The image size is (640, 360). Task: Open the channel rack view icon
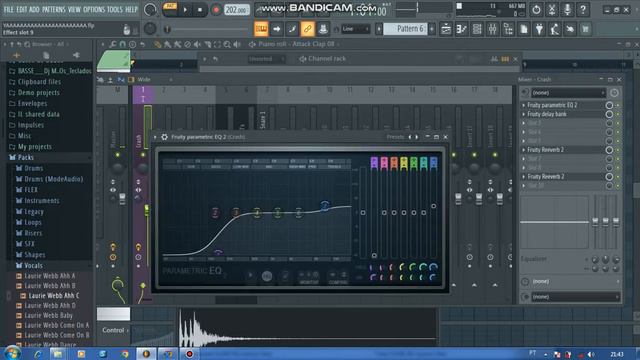pos(477,29)
